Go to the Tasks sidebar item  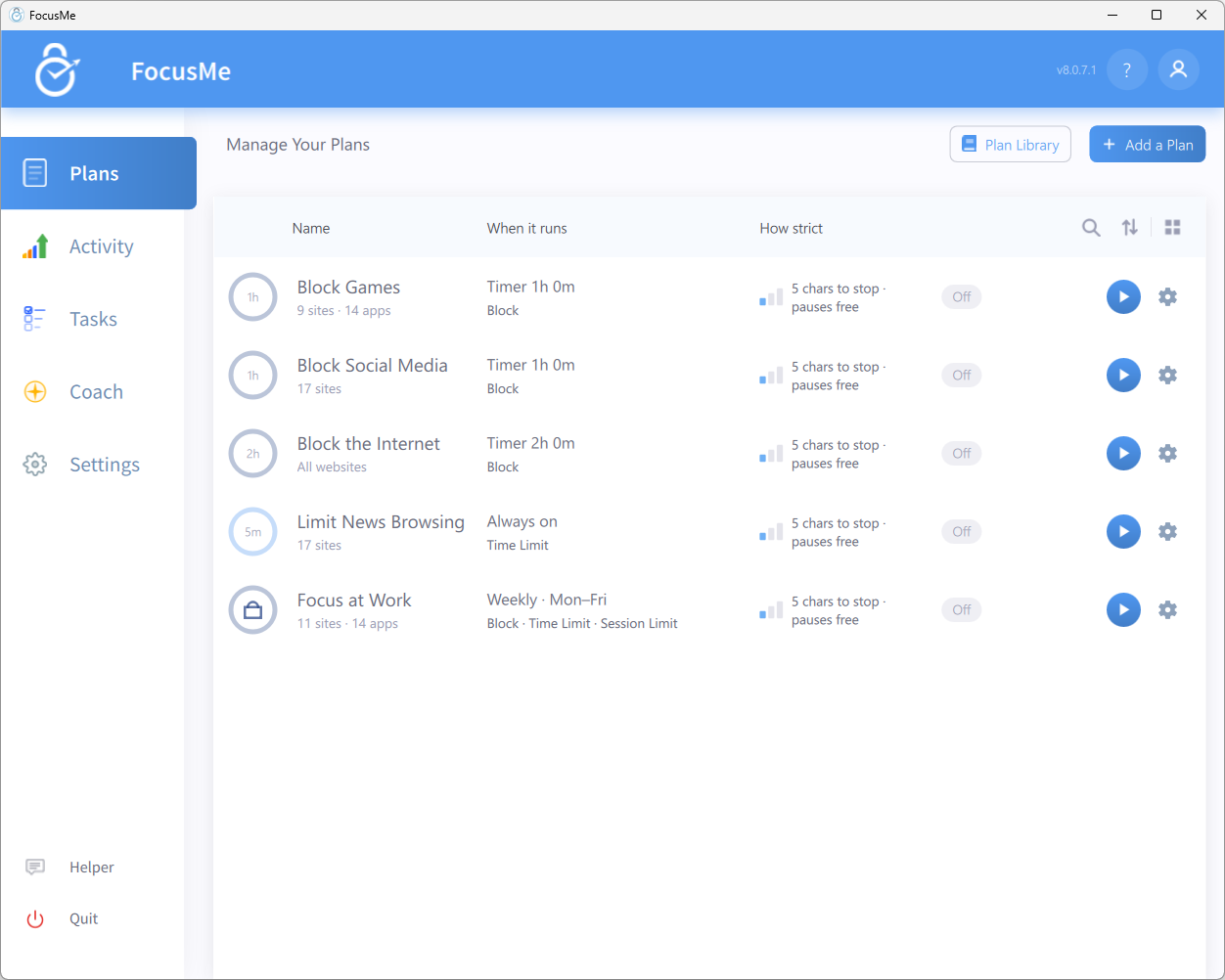[92, 319]
